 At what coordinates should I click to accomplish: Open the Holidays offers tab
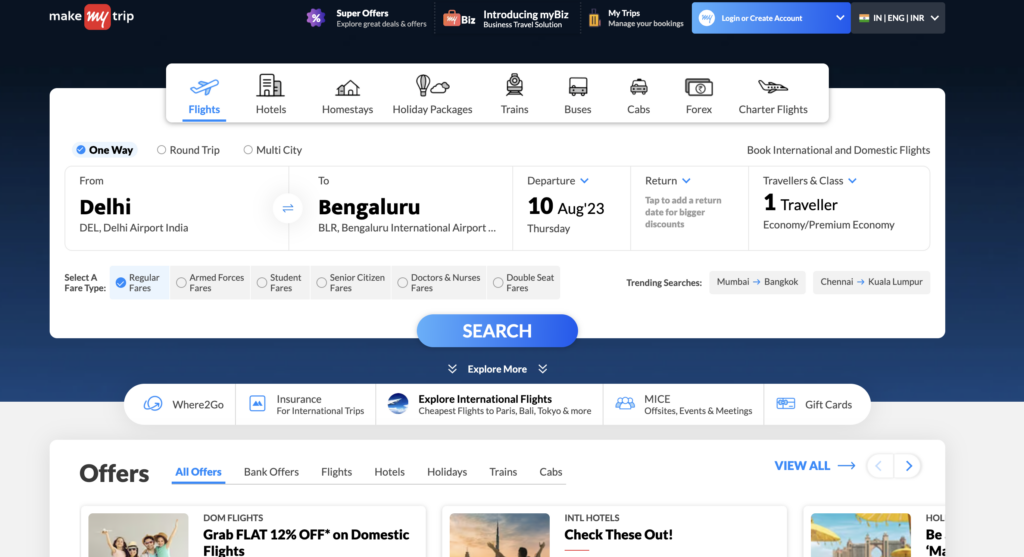(447, 472)
